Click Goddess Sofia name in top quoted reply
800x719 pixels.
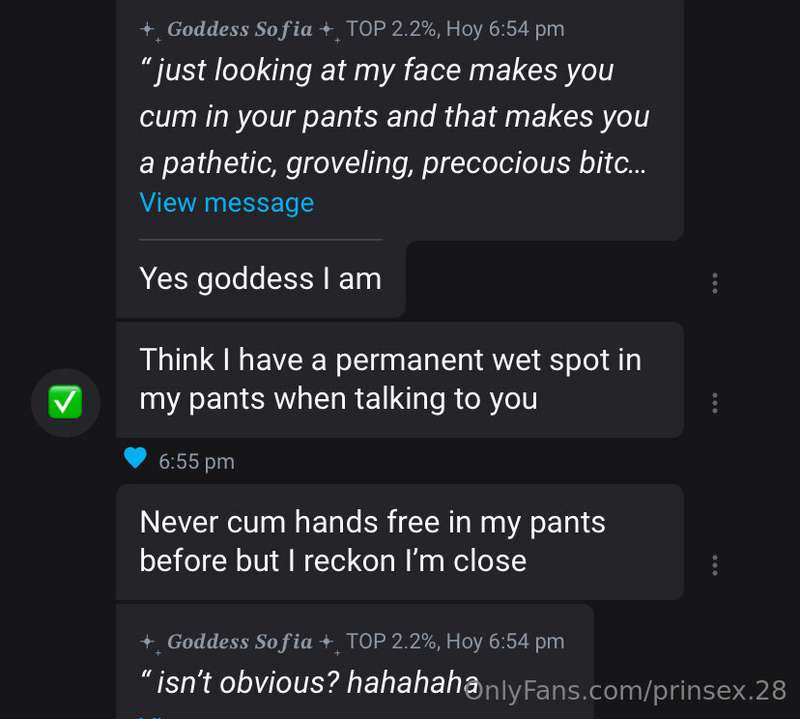(240, 29)
